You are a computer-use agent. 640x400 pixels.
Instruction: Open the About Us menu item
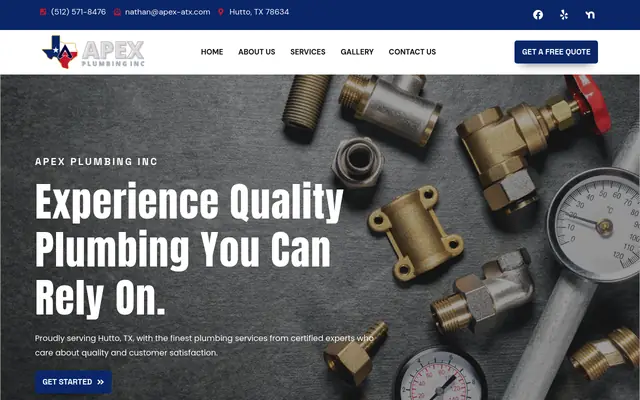257,52
